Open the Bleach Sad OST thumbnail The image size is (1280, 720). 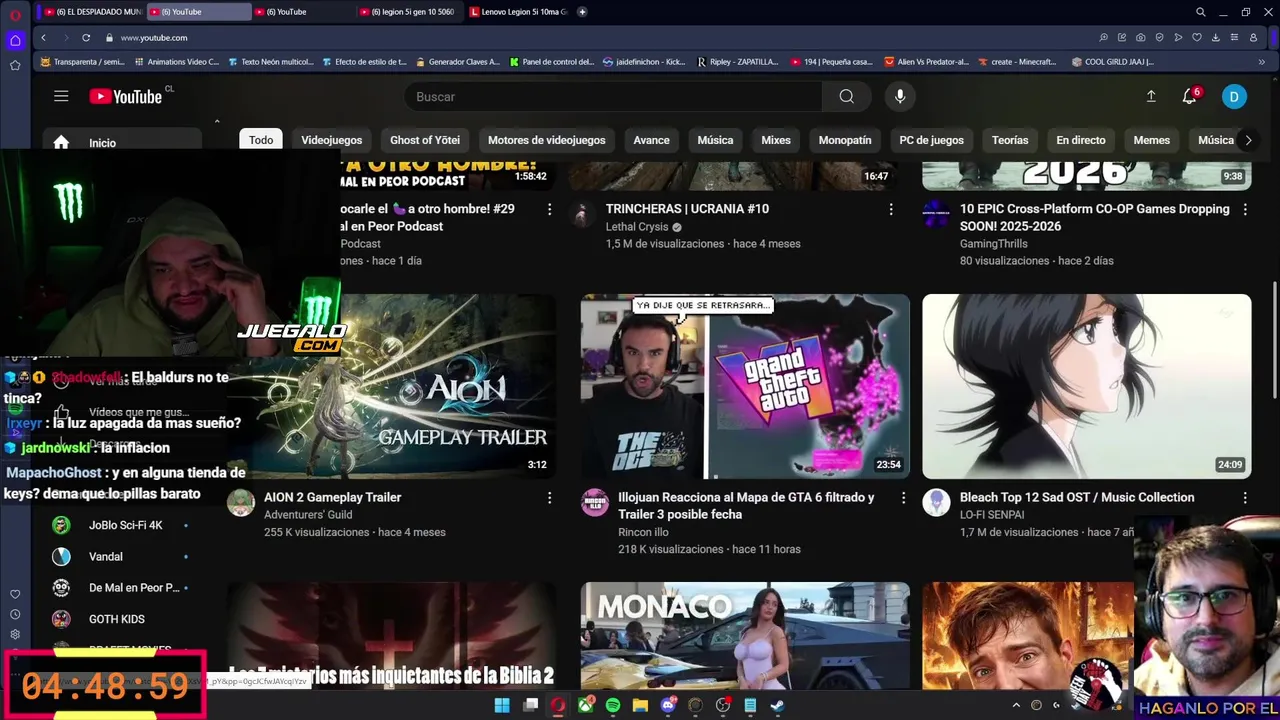[x=1086, y=386]
